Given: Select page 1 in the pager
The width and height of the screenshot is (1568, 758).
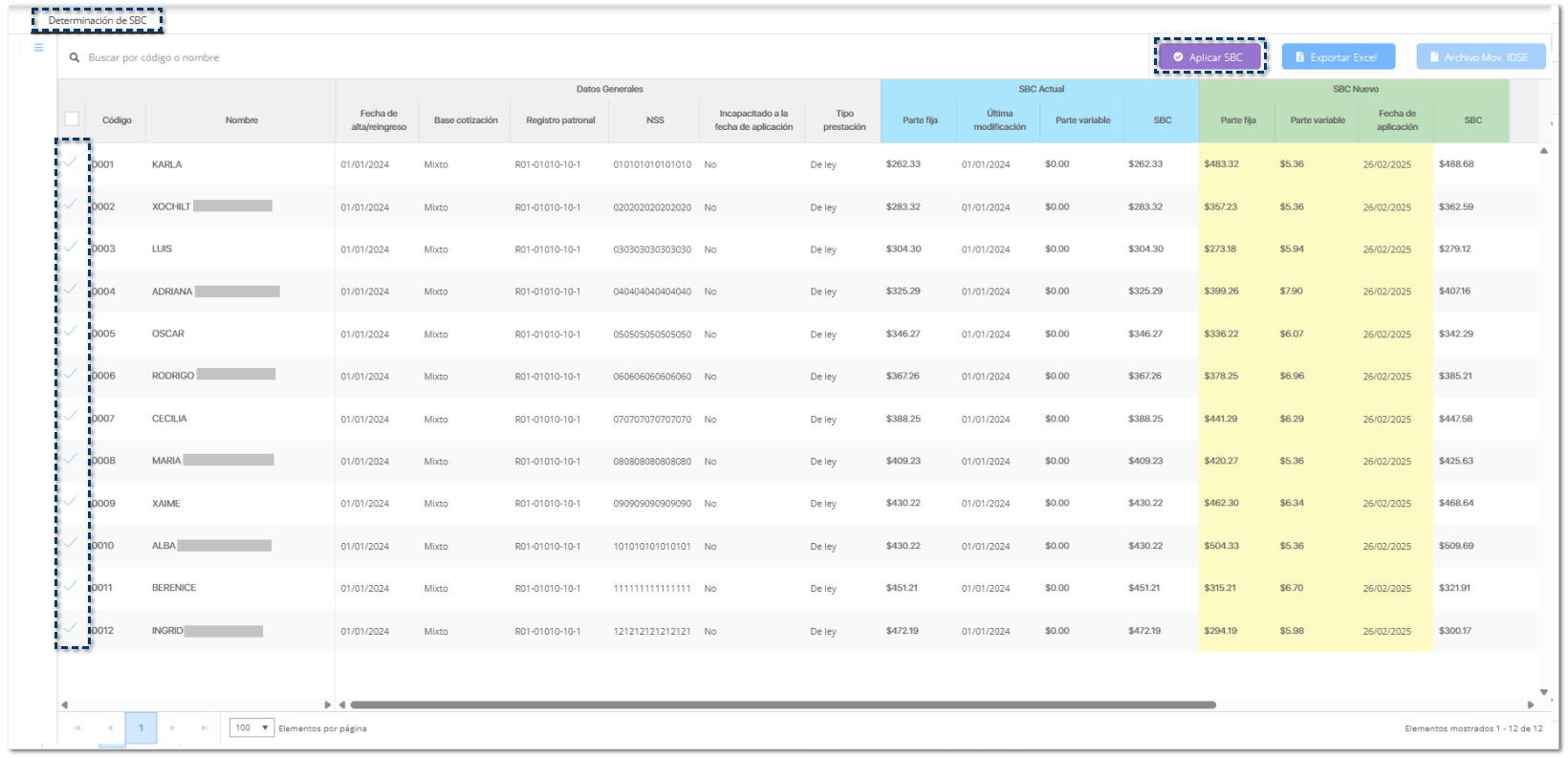Looking at the screenshot, I should pos(141,728).
